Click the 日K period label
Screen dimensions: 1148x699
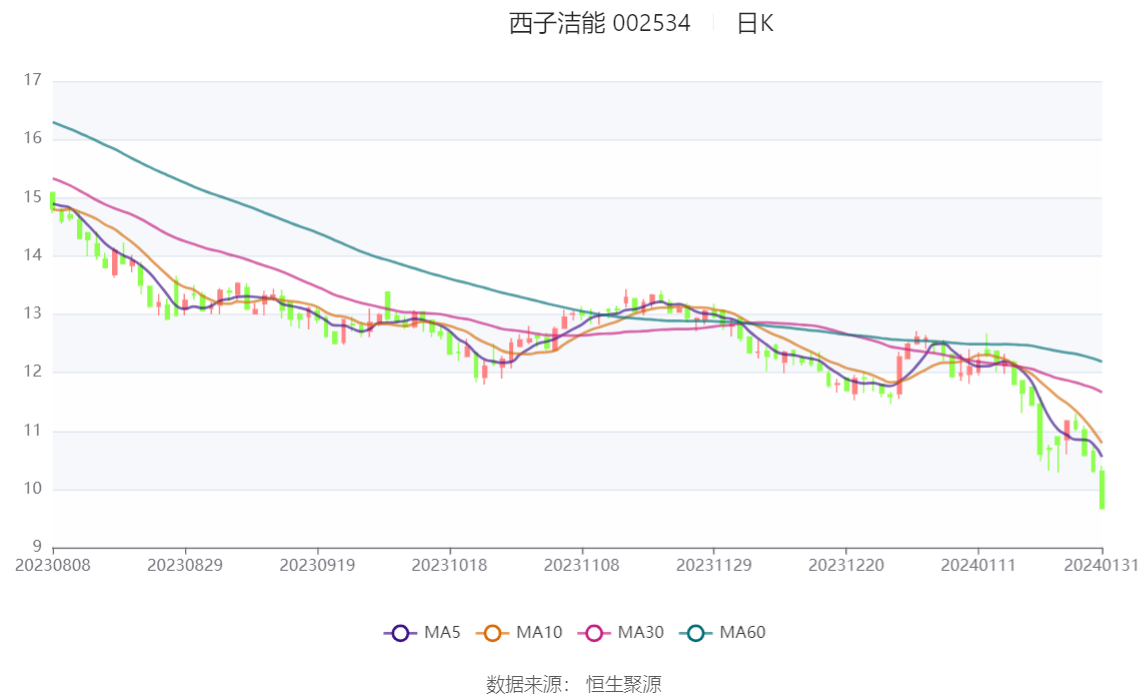[755, 23]
